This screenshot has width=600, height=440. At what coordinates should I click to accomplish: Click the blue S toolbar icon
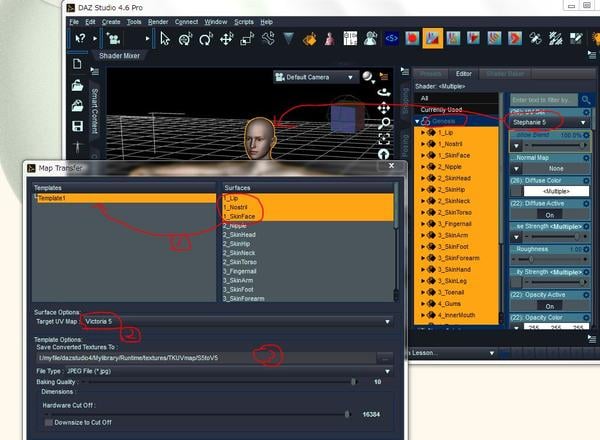(x=391, y=38)
